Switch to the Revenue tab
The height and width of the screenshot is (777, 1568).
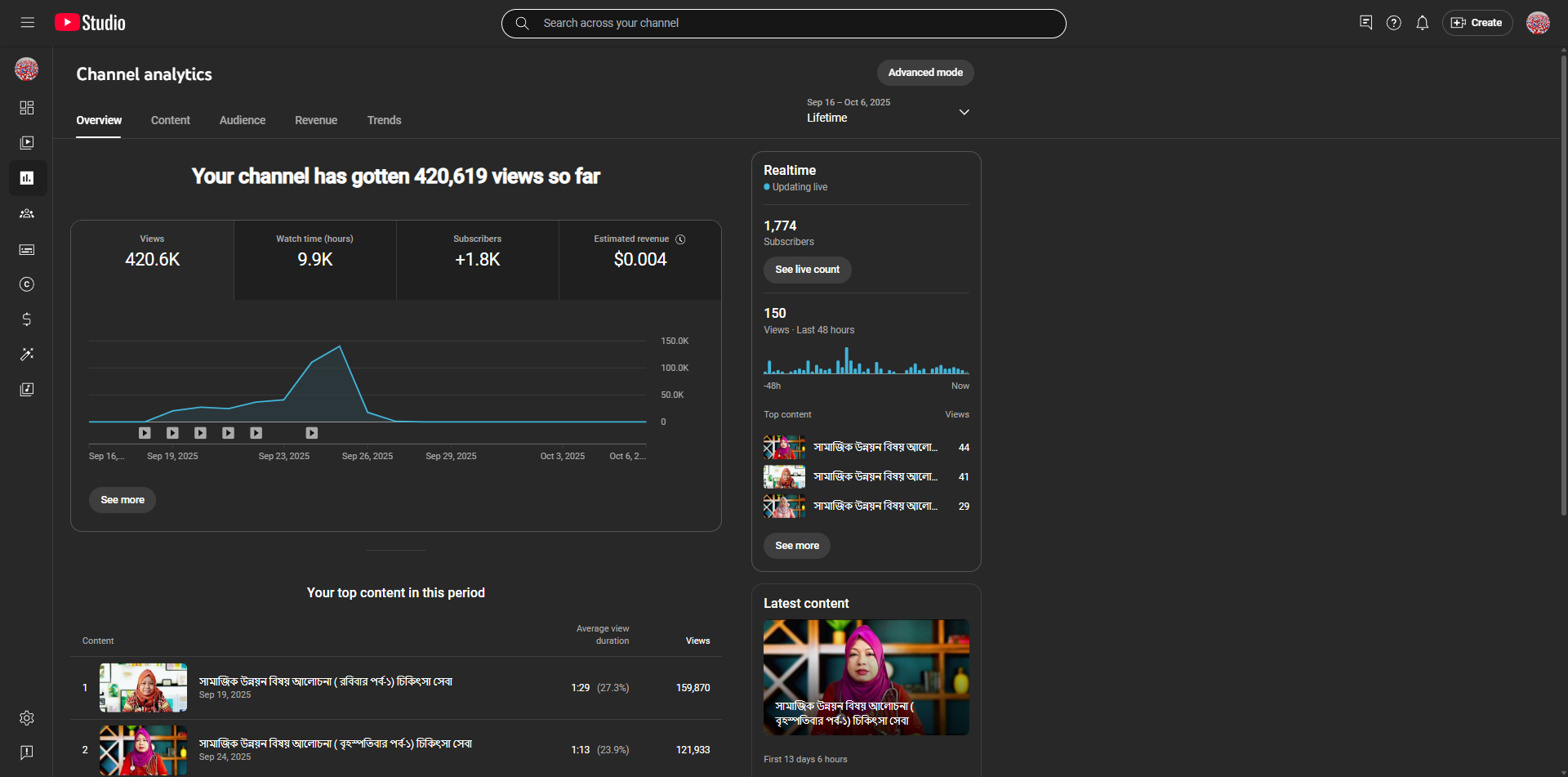(x=316, y=120)
